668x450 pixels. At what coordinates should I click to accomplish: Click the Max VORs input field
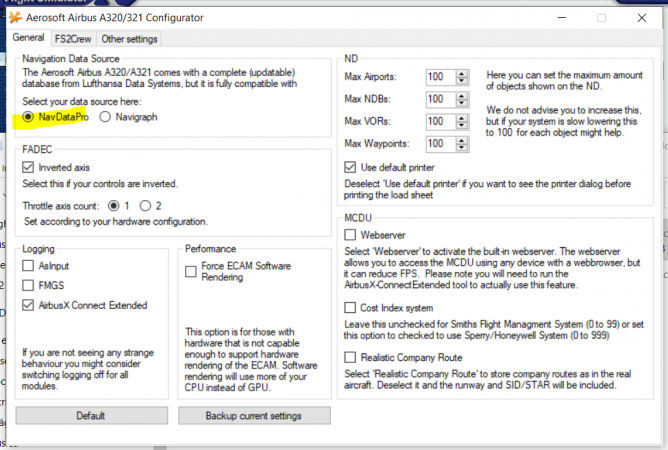441,121
